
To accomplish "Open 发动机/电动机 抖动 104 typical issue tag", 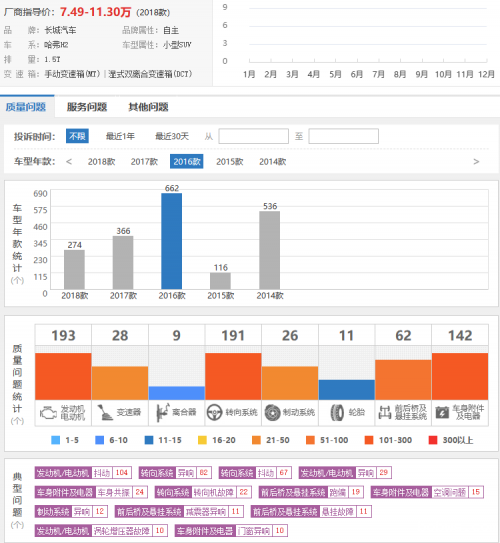I will pyautogui.click(x=83, y=473).
